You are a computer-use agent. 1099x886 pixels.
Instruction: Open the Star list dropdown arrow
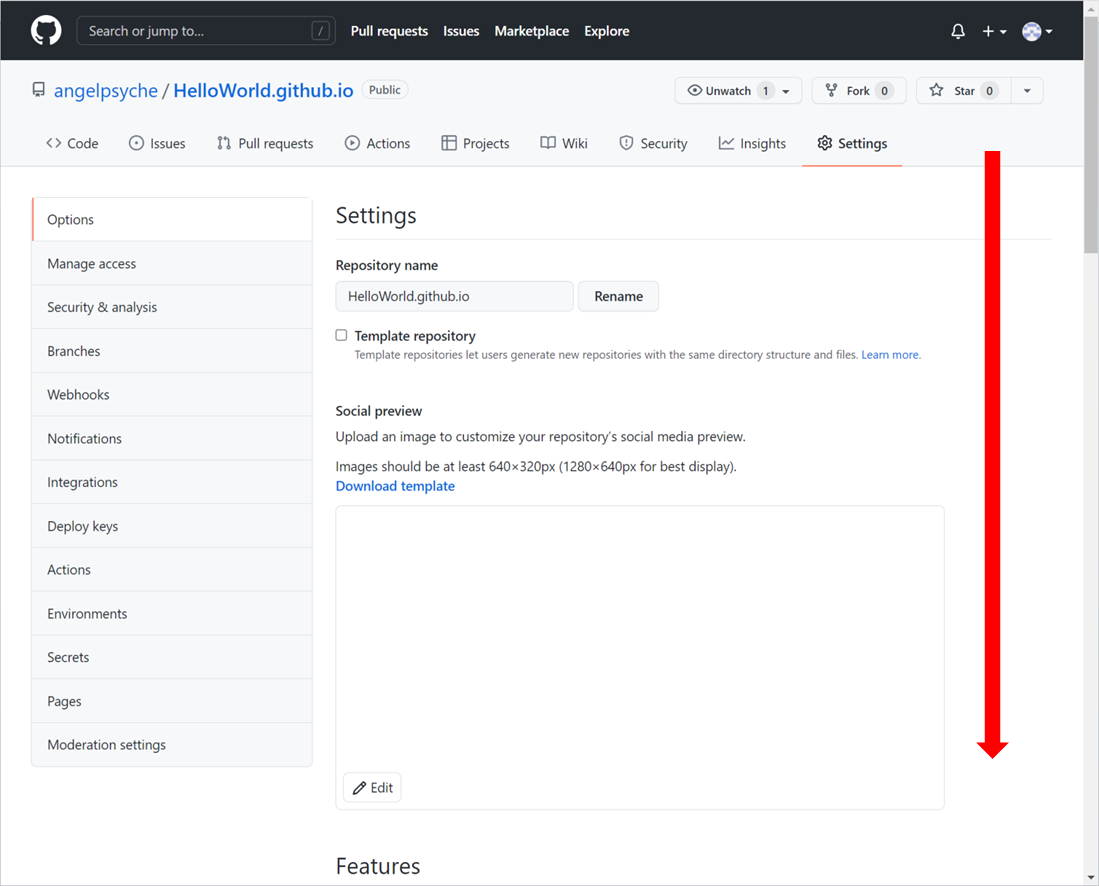tap(1027, 90)
